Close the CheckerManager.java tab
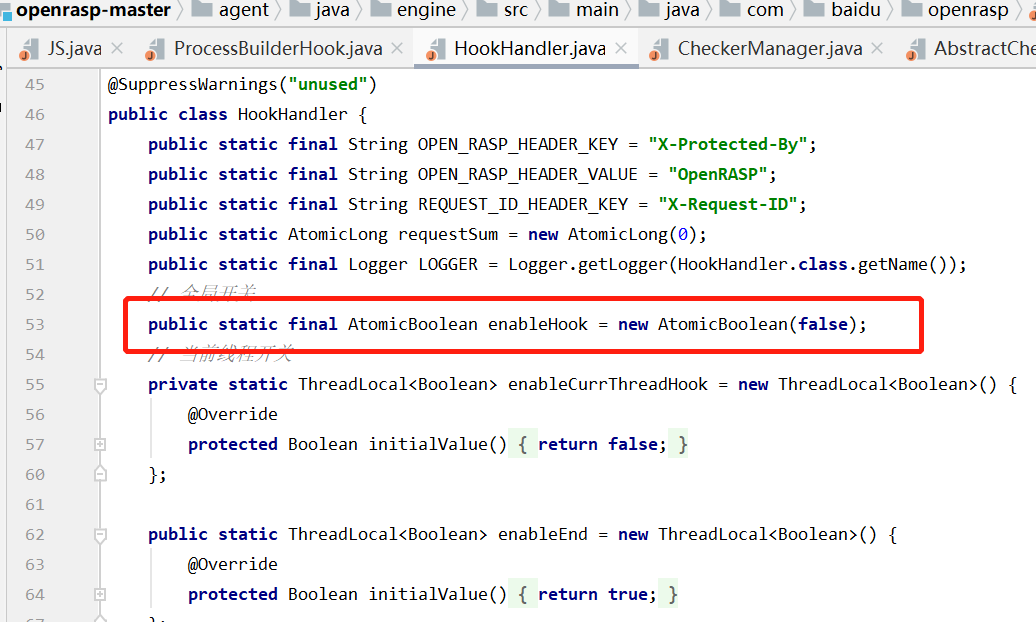Image resolution: width=1036 pixels, height=622 pixels. point(877,48)
